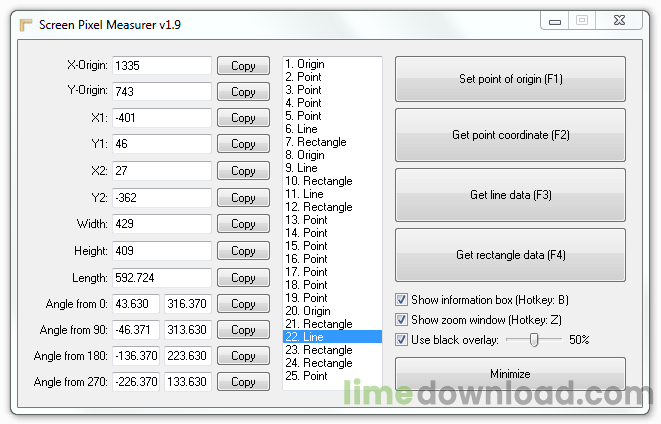The width and height of the screenshot is (661, 424).
Task: Select list entry '10. Rectangle'
Action: 332,181
